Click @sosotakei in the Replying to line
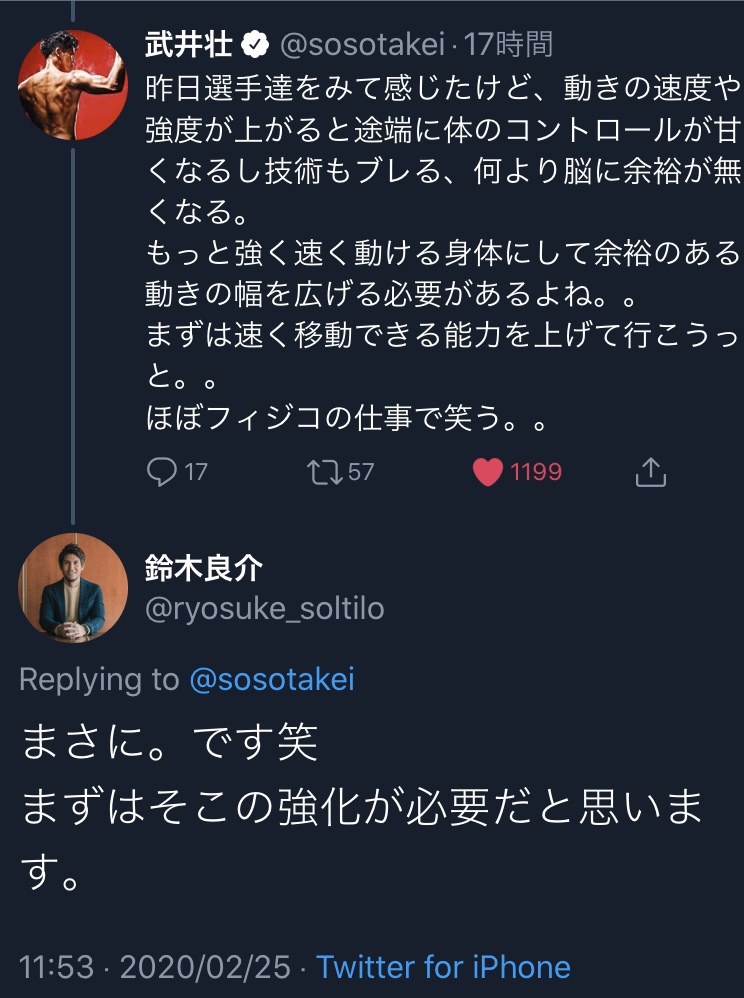Screen dimensions: 744x998 click(272, 680)
